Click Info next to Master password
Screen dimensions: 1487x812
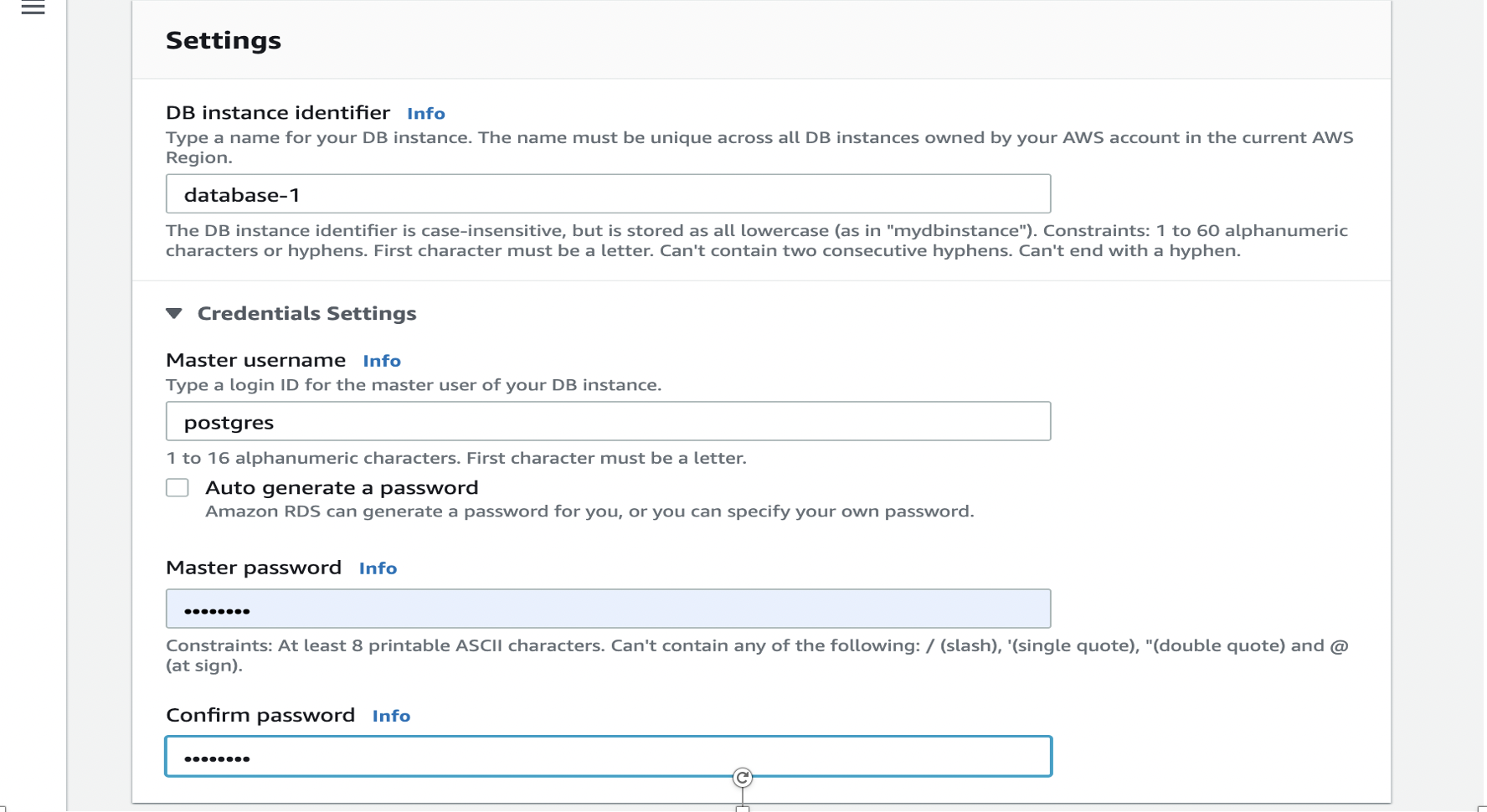click(x=378, y=568)
